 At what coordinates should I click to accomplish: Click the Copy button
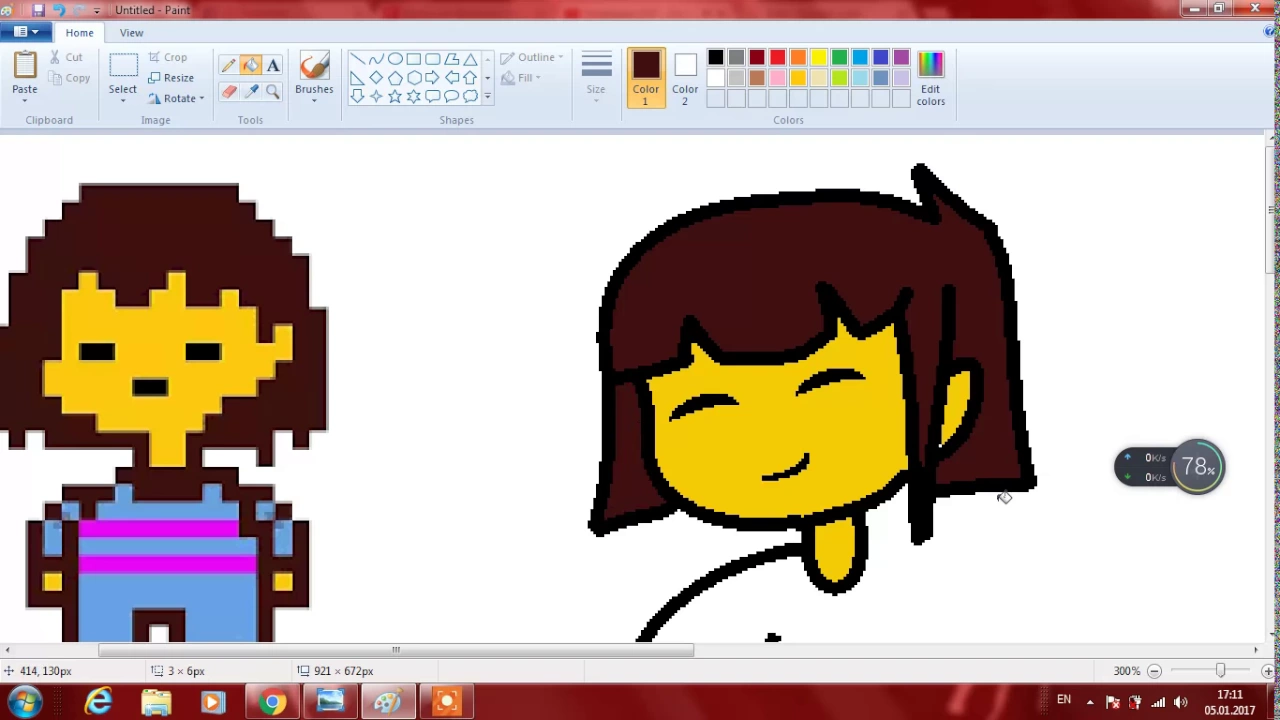point(69,78)
